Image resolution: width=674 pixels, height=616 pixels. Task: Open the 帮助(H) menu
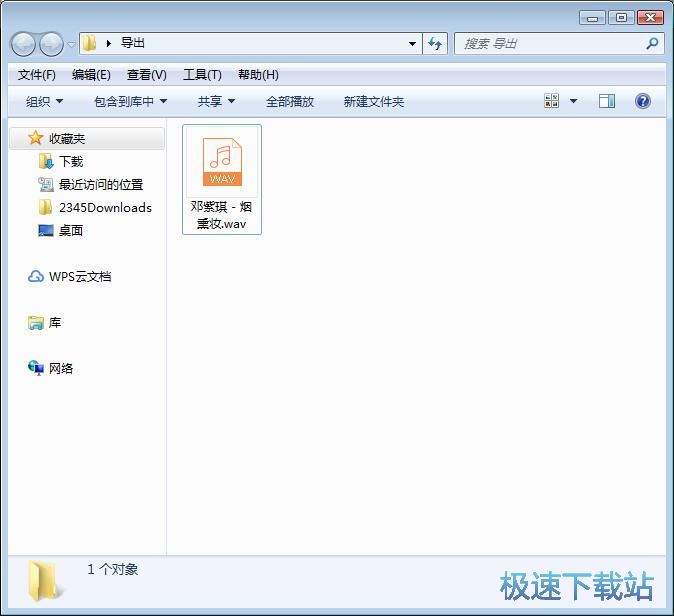tap(258, 75)
